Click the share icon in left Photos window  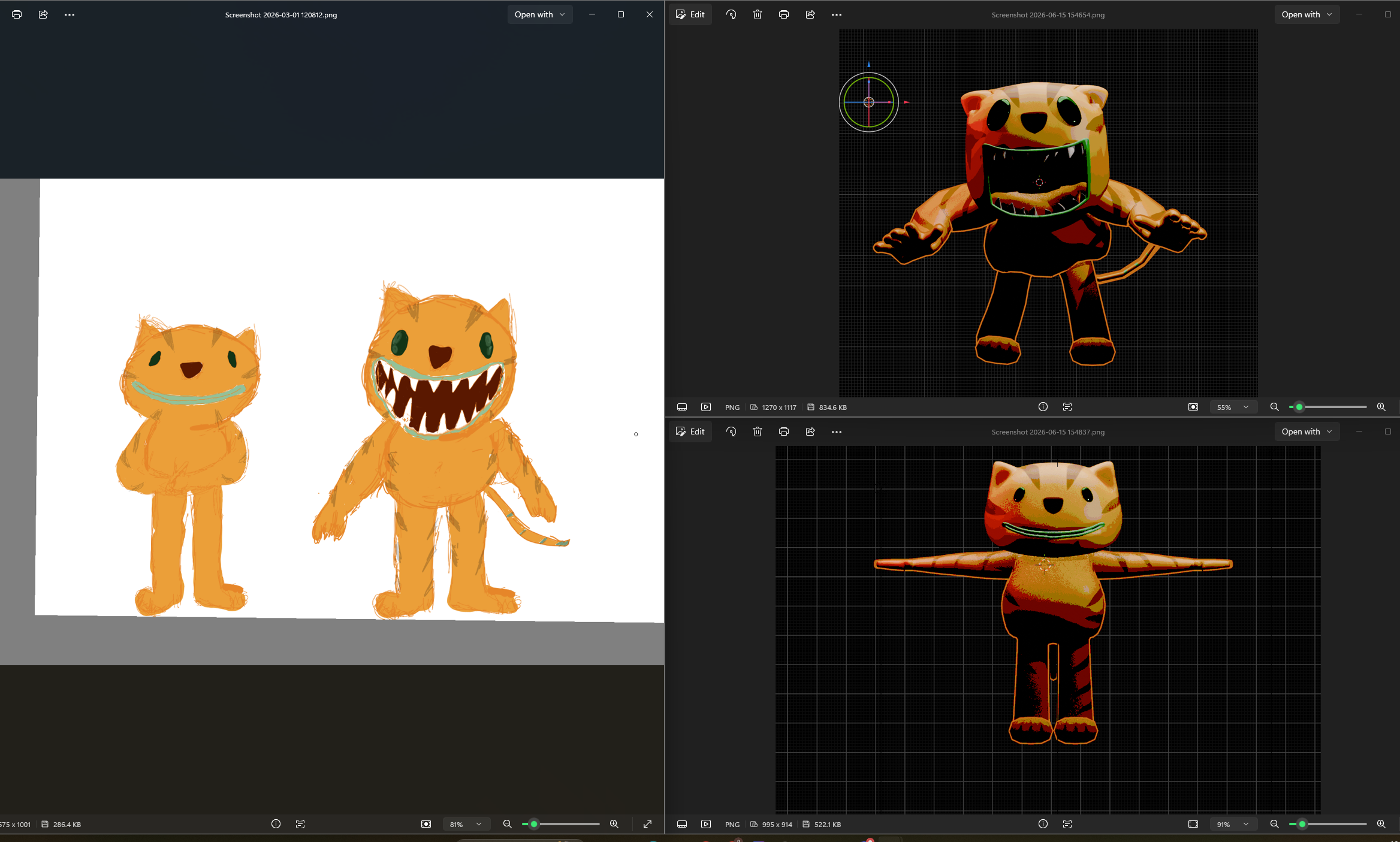click(x=43, y=14)
